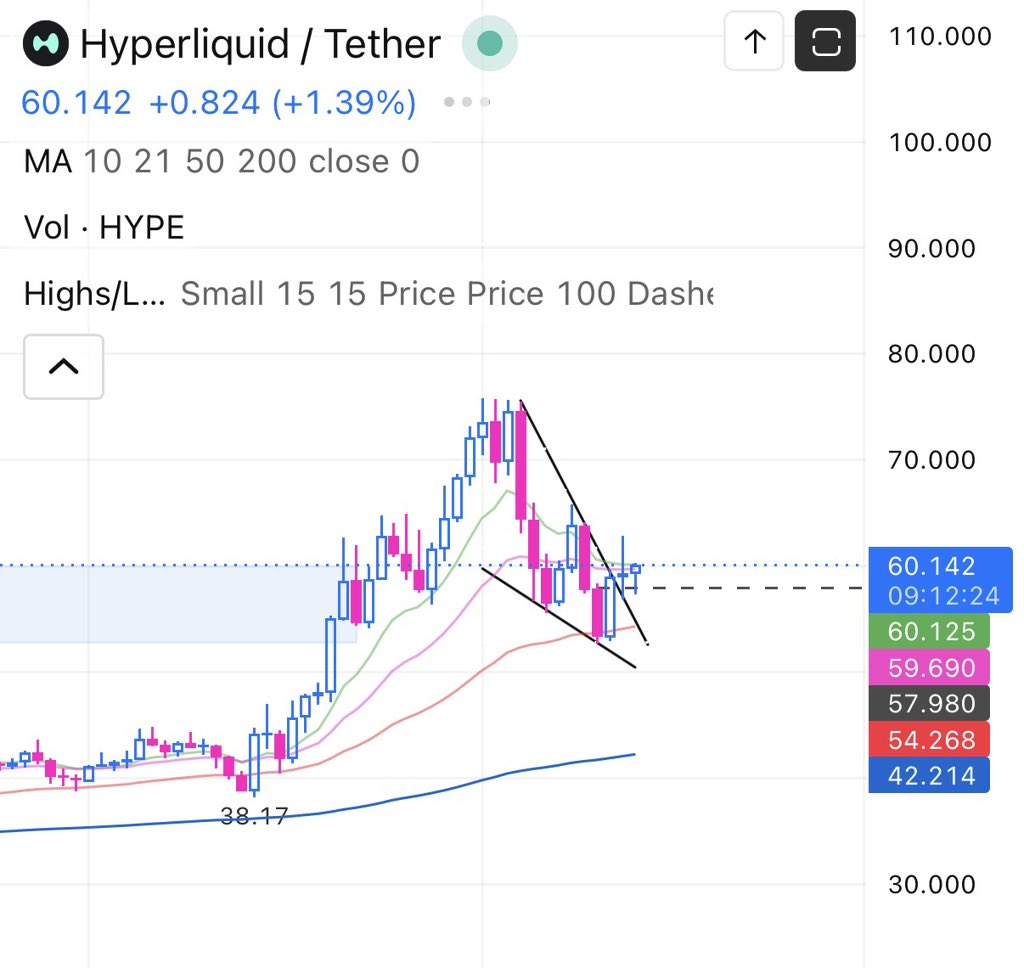Click the 38.17 low price marker
Screen dimensions: 1024x968
(x=254, y=816)
